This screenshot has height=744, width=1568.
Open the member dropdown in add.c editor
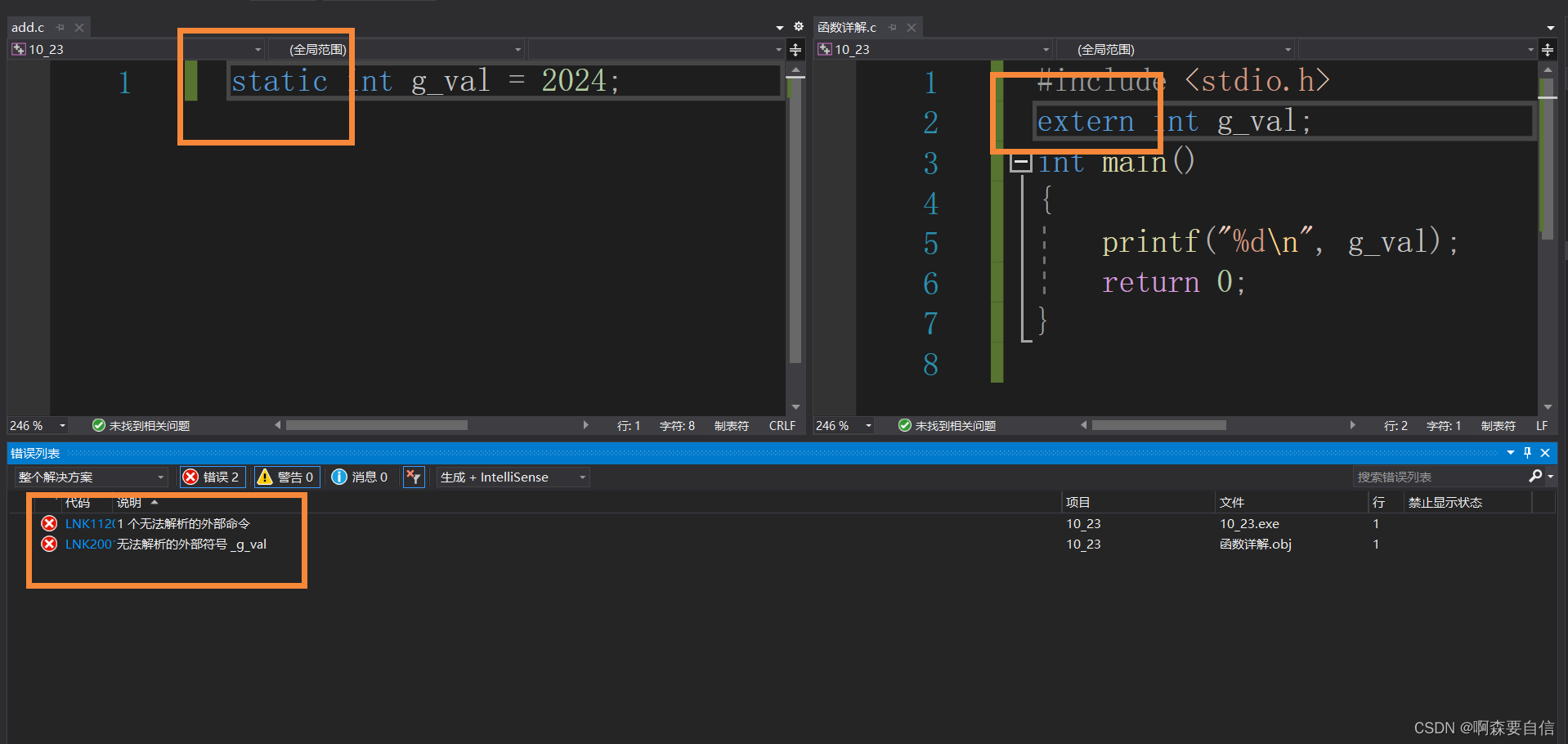click(656, 49)
